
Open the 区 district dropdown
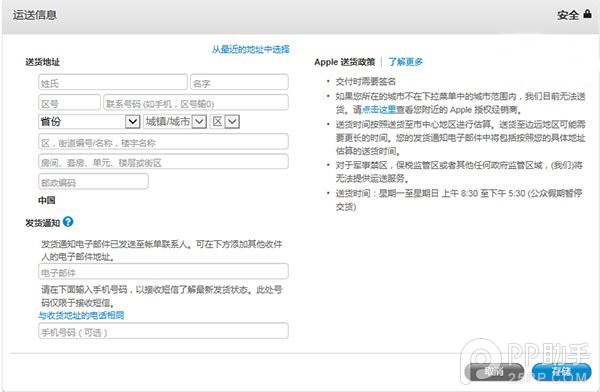[225, 122]
